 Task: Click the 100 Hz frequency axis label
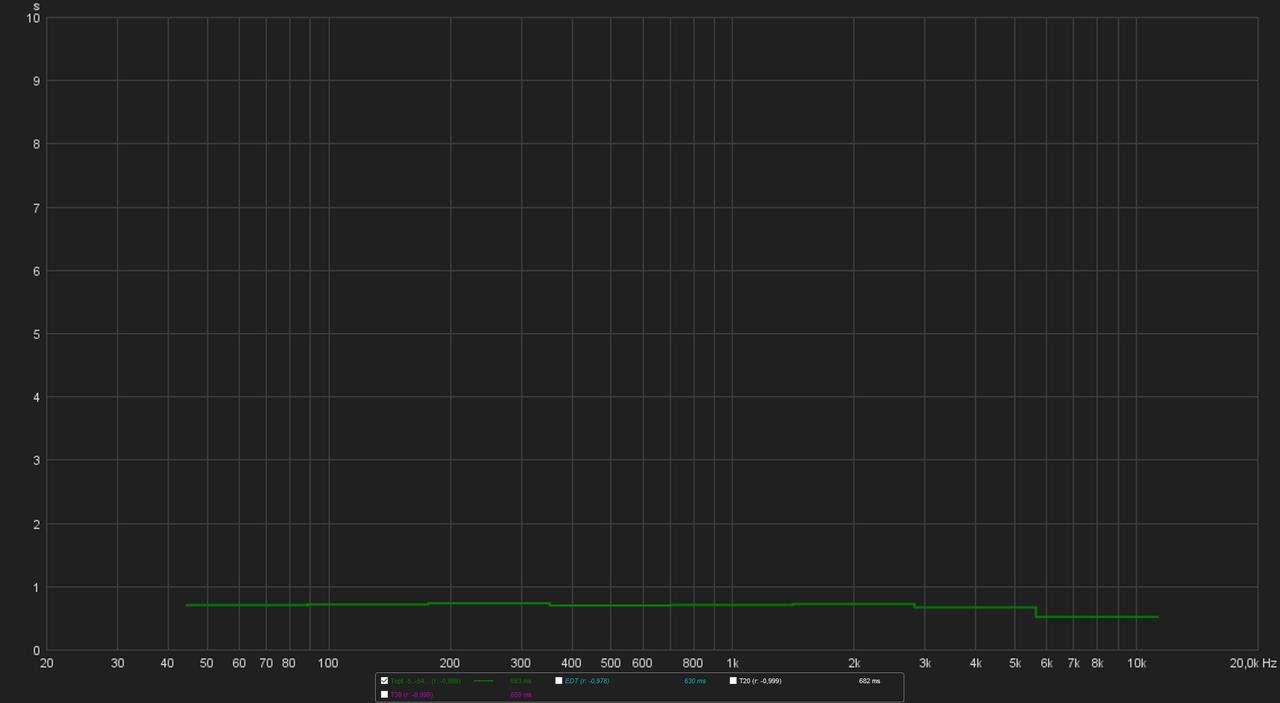328,663
